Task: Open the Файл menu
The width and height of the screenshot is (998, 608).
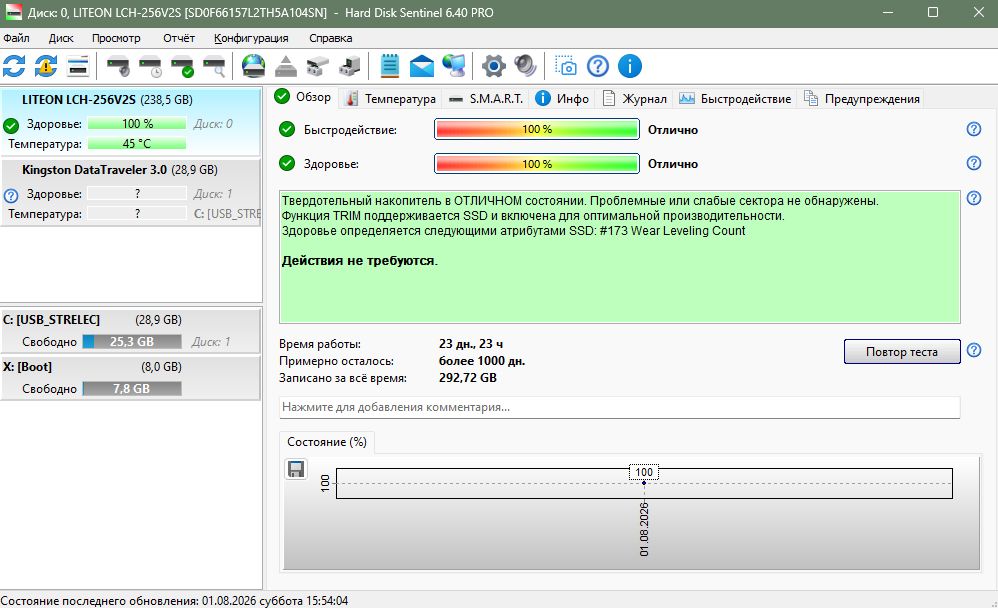Action: pyautogui.click(x=17, y=38)
